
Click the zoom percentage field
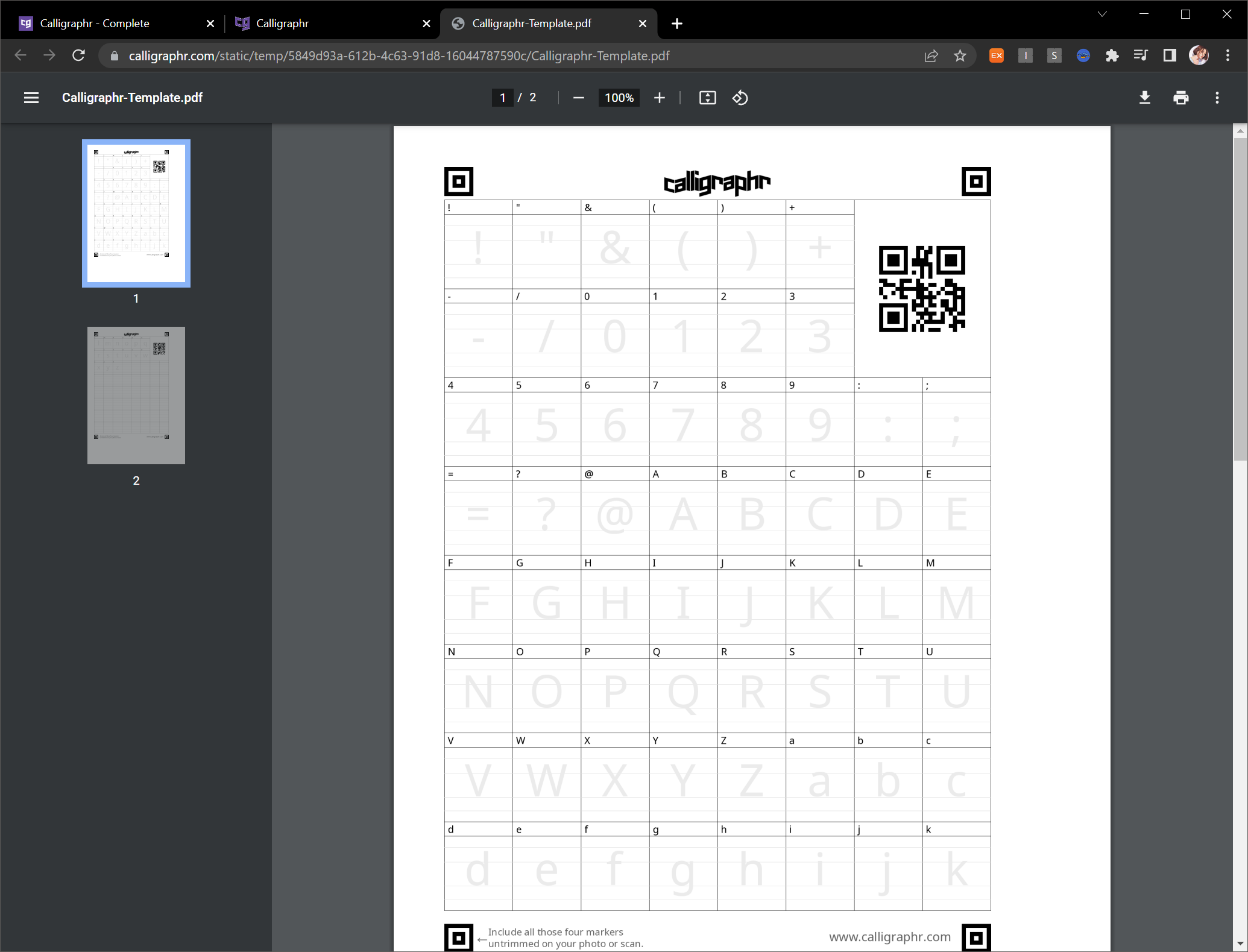click(619, 98)
